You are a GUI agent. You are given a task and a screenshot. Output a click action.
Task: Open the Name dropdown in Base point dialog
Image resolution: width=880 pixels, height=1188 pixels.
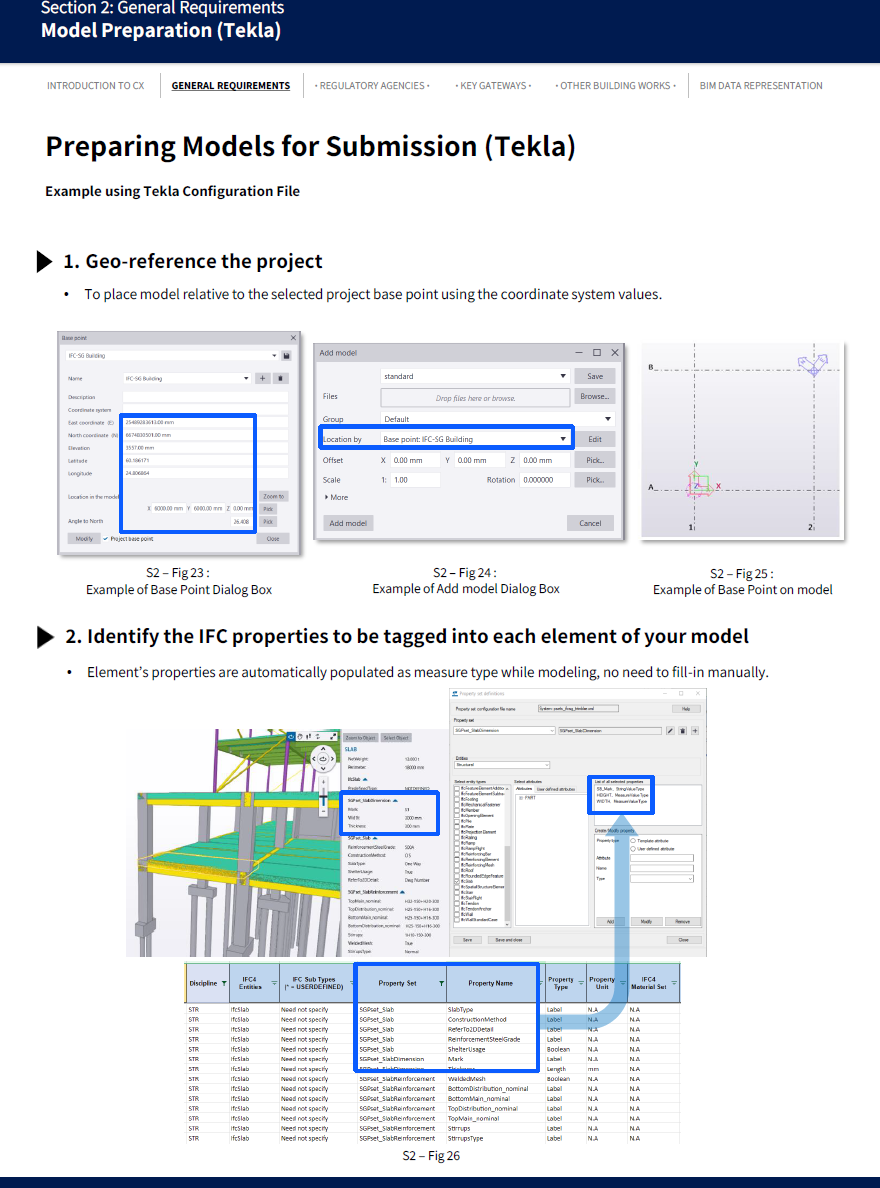click(x=186, y=378)
